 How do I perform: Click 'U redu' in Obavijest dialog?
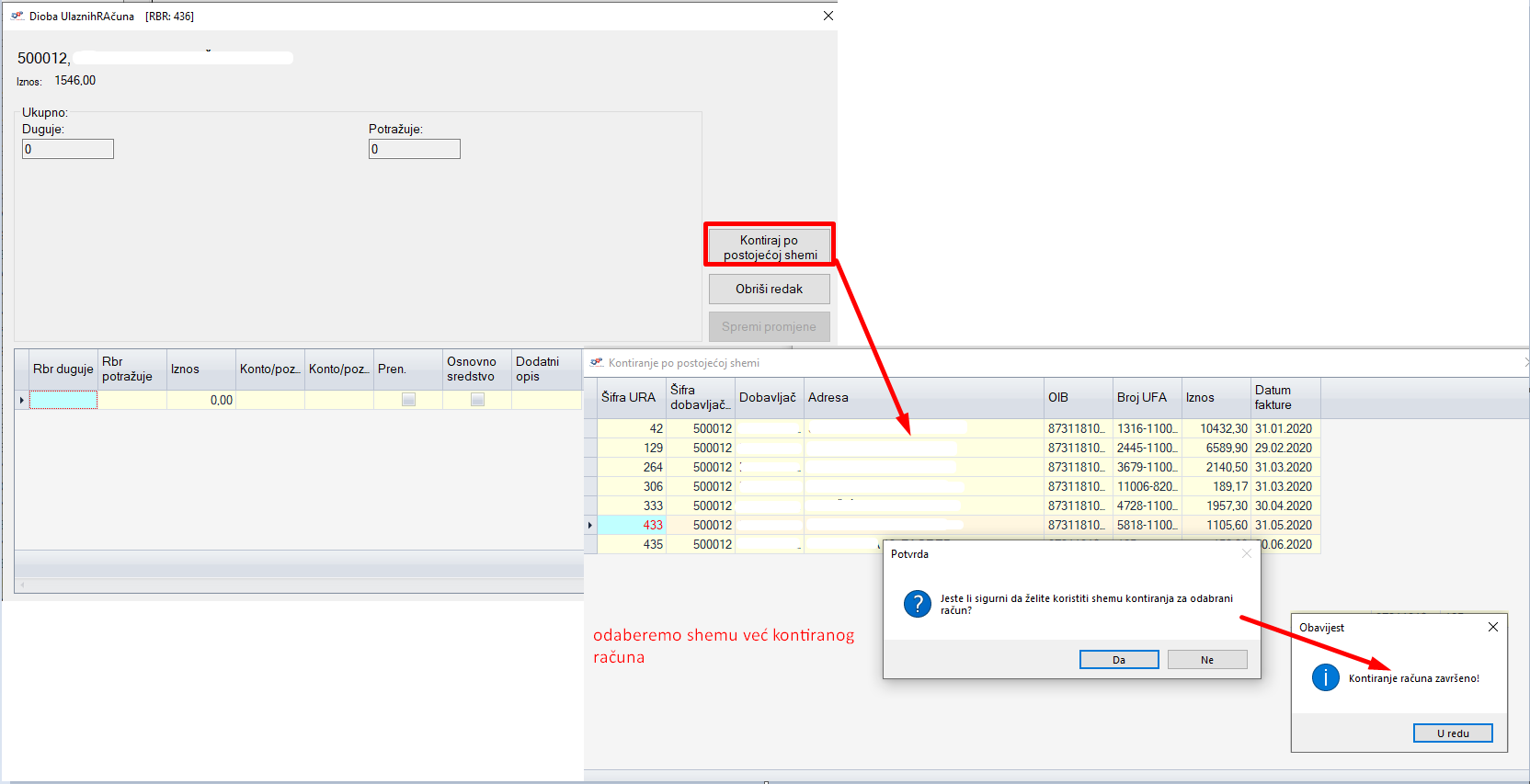pos(1452,733)
